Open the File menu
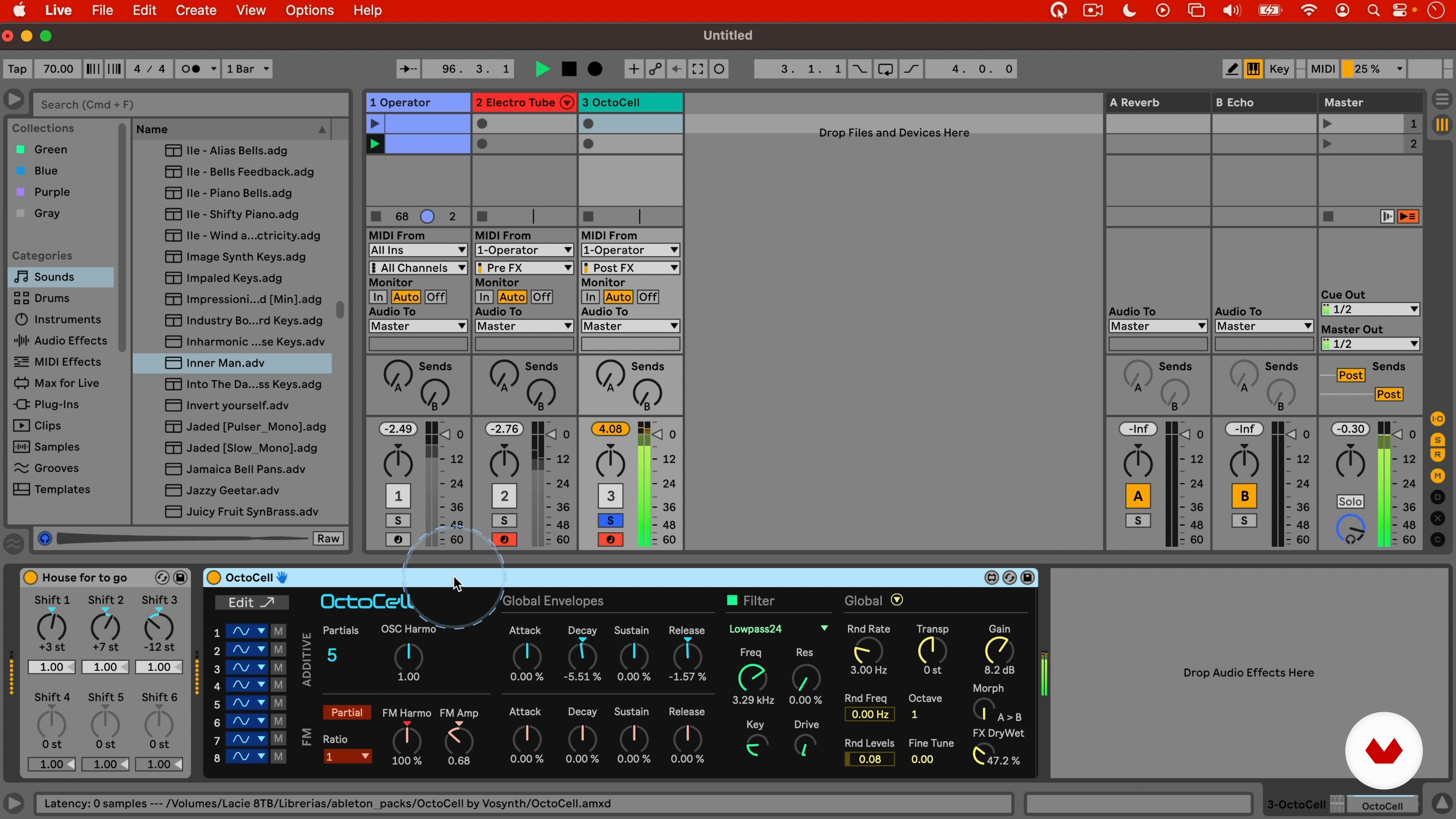 102,10
